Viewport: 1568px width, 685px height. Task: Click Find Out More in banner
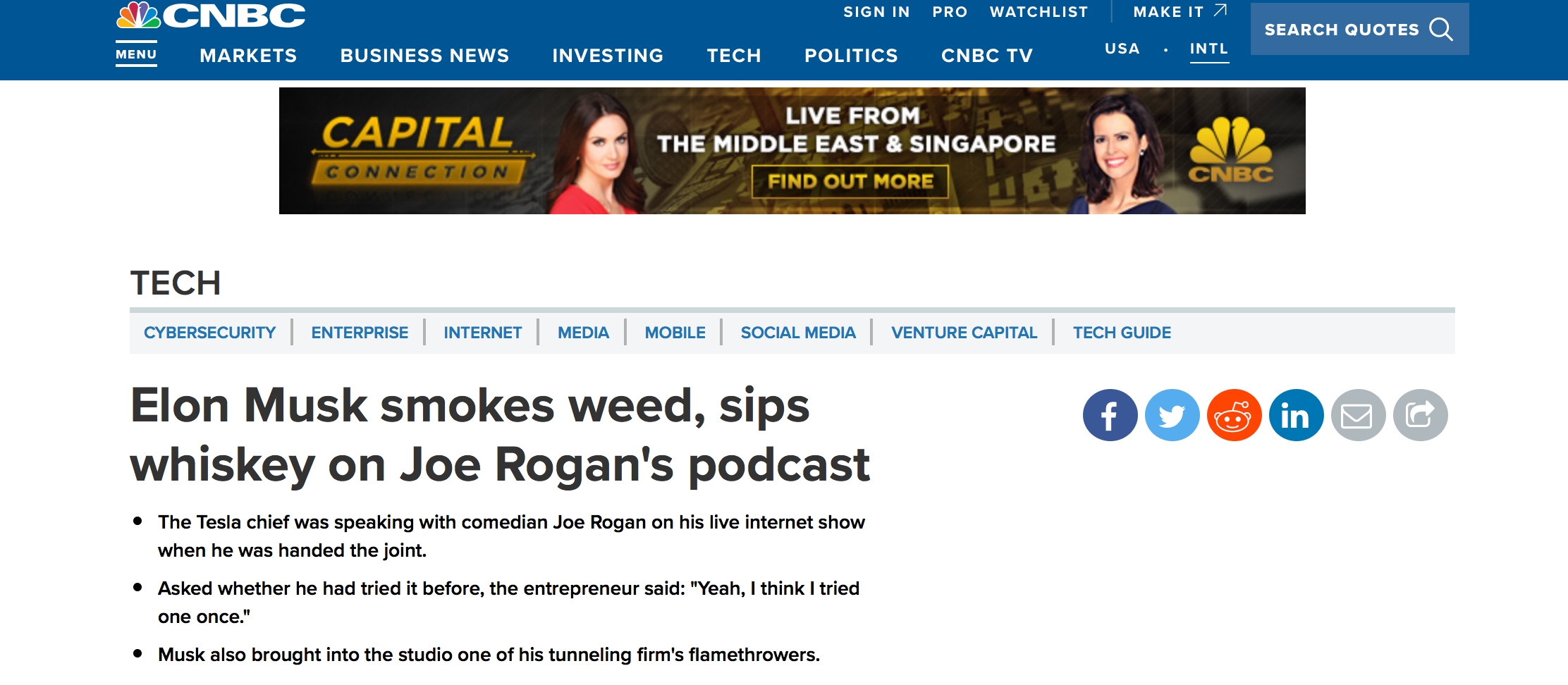click(850, 182)
